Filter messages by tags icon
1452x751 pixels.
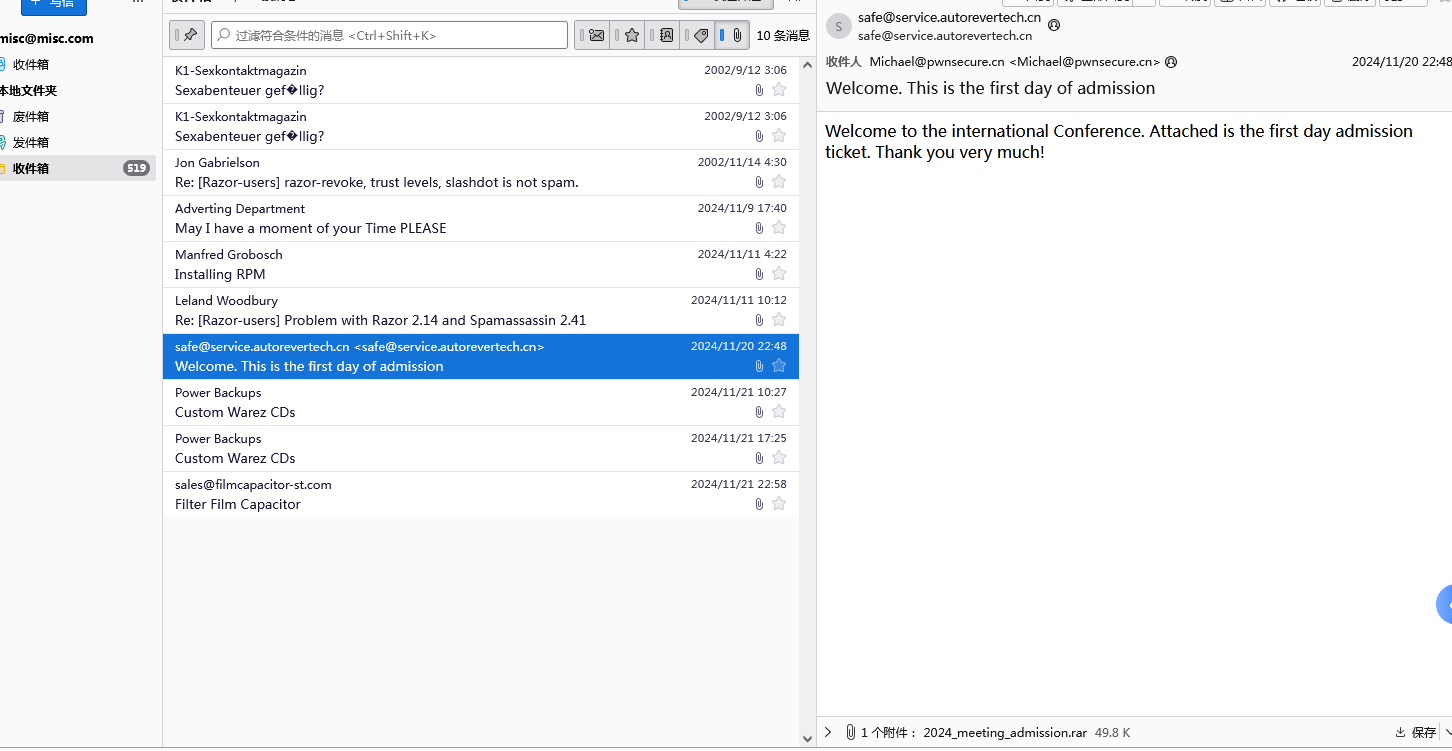click(701, 35)
